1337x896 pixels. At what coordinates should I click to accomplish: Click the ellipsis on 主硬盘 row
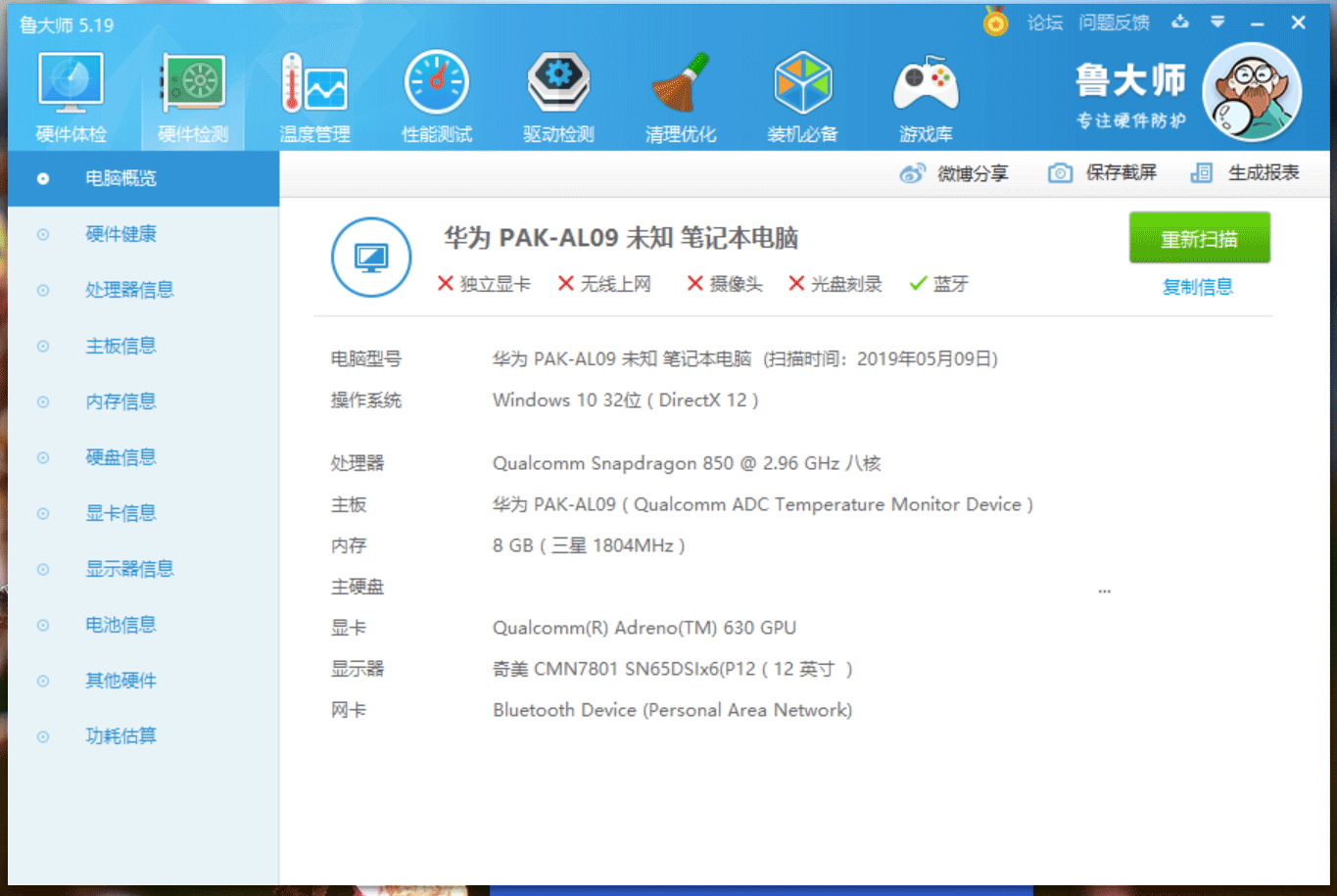pos(1105,590)
